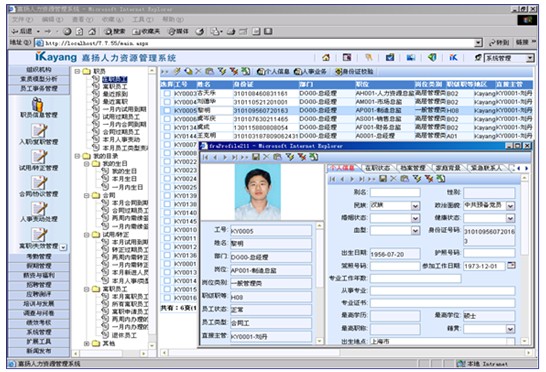
Task: Open the 工具 menu in Internet Explorer
Action: [x=143, y=20]
